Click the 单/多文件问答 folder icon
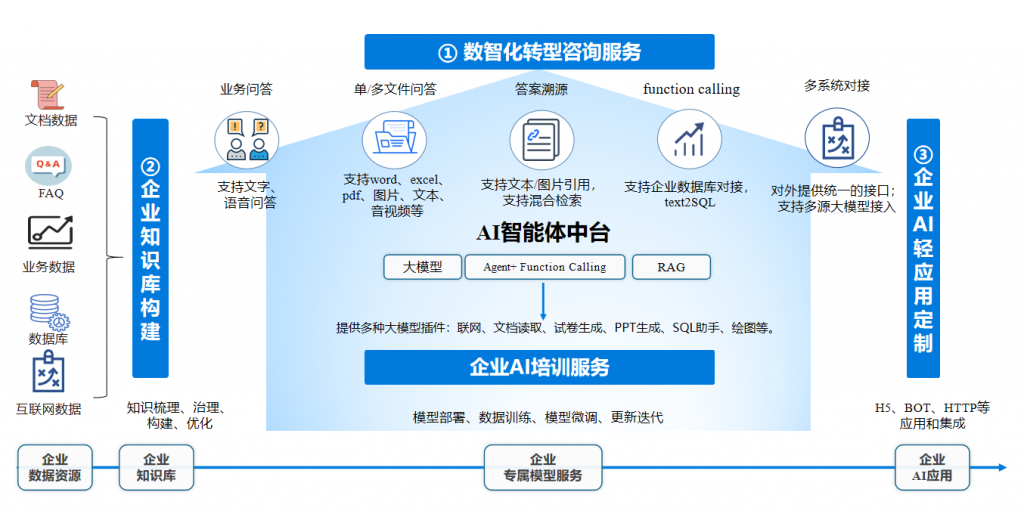 [x=394, y=140]
